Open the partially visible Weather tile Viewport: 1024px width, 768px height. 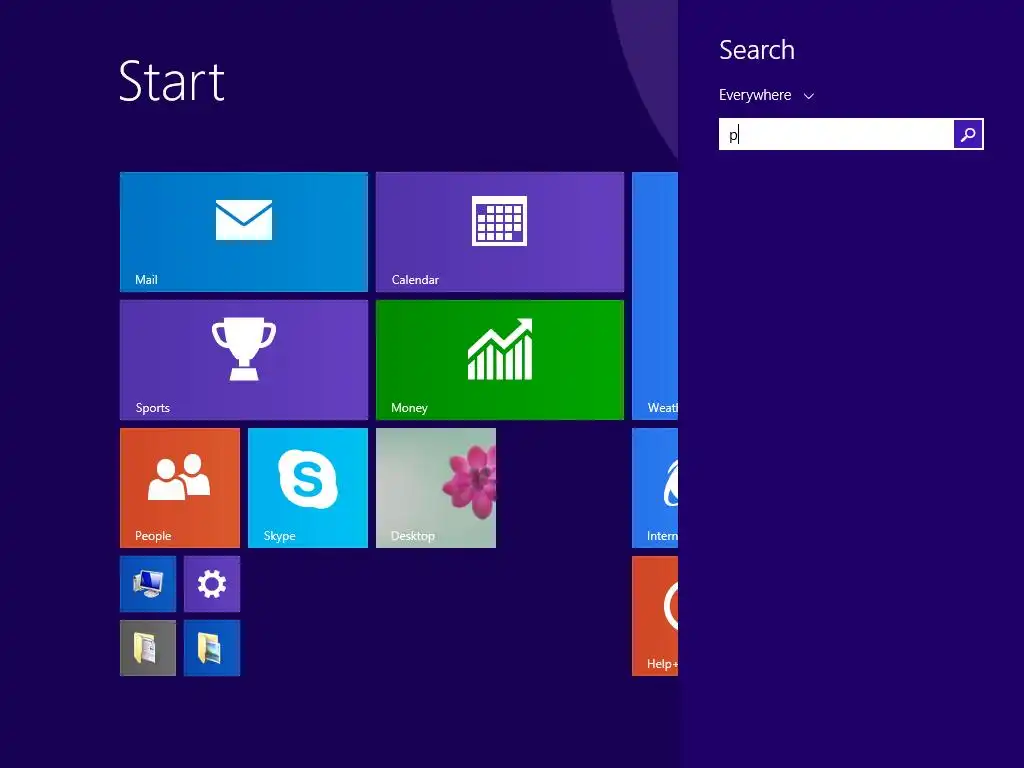[655, 296]
